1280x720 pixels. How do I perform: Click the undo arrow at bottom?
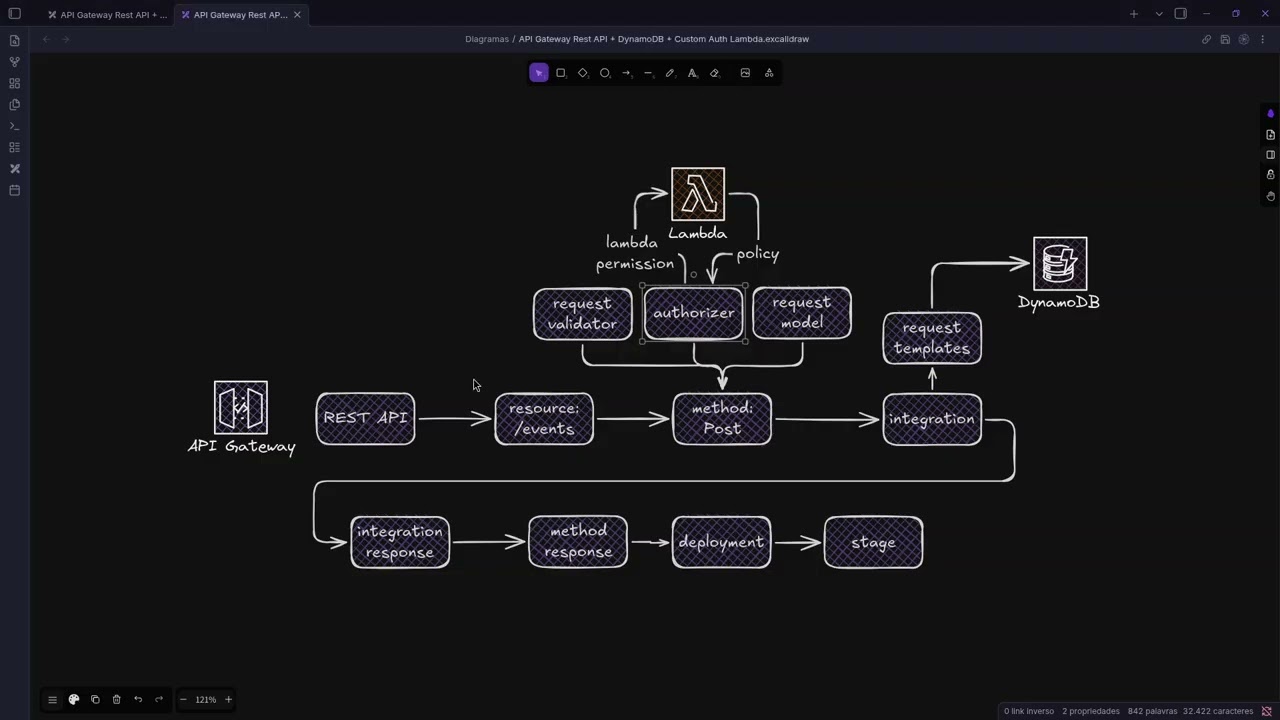(138, 700)
